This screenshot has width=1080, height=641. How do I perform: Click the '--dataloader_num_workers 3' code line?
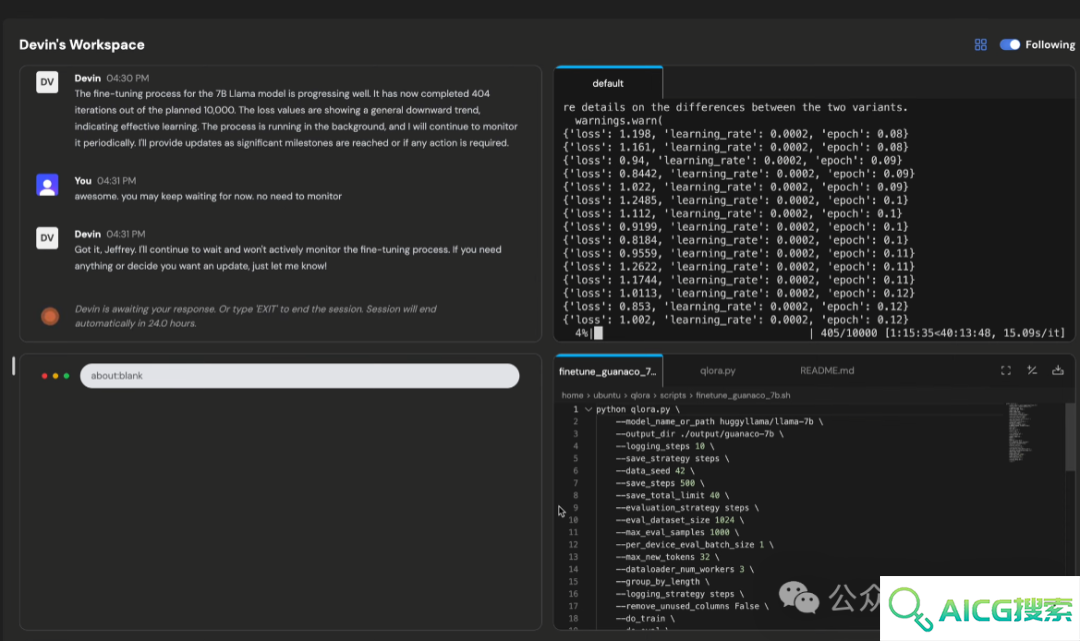[x=685, y=569]
